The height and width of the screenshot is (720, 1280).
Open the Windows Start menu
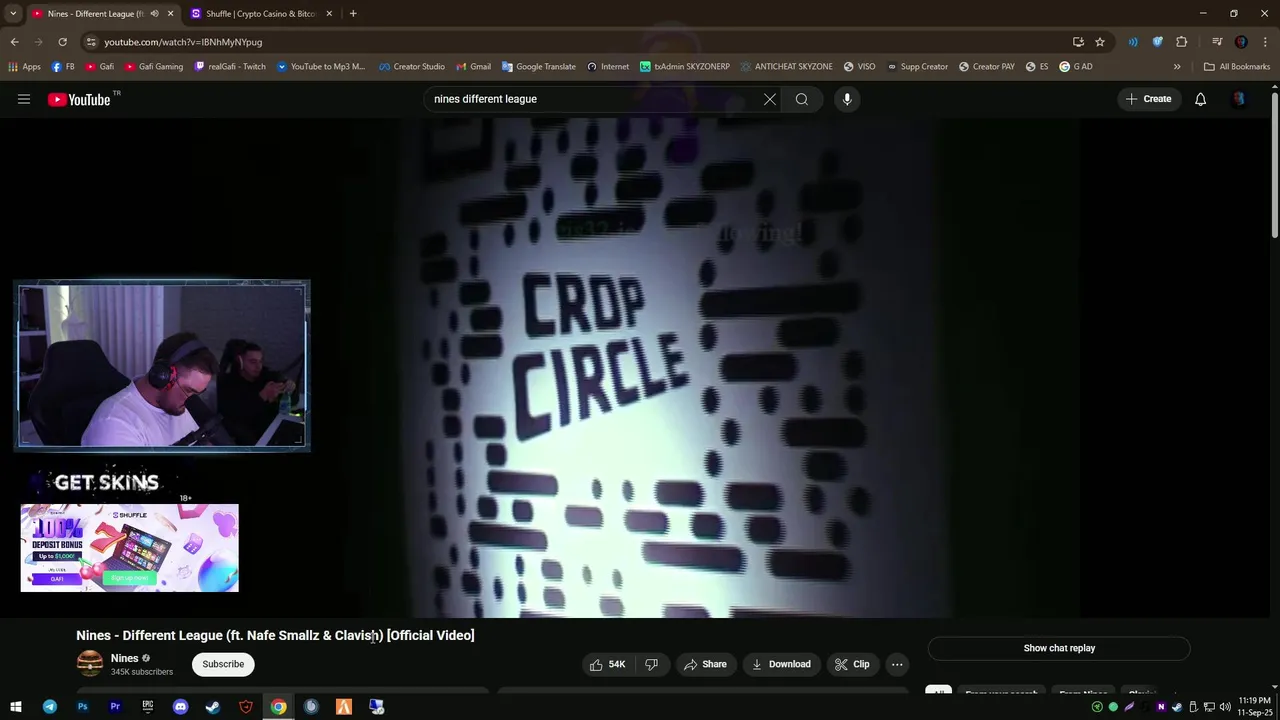(x=16, y=707)
